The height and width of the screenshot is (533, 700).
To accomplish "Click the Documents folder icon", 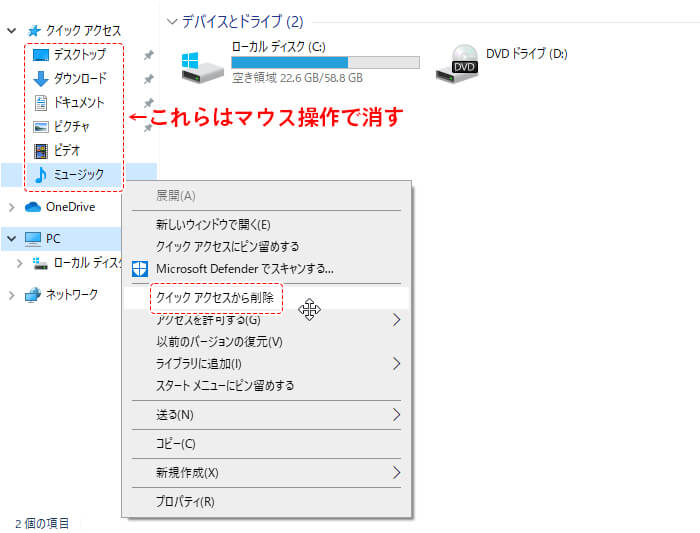I will point(41,103).
